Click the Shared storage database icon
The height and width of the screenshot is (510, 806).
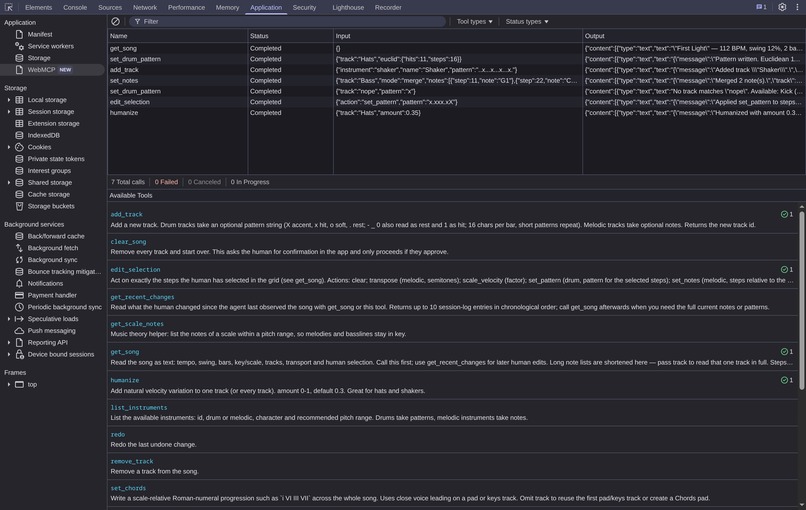click(19, 183)
